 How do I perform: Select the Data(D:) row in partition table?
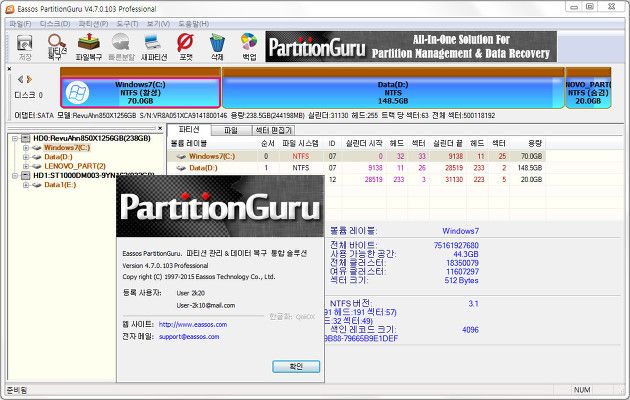coord(356,168)
